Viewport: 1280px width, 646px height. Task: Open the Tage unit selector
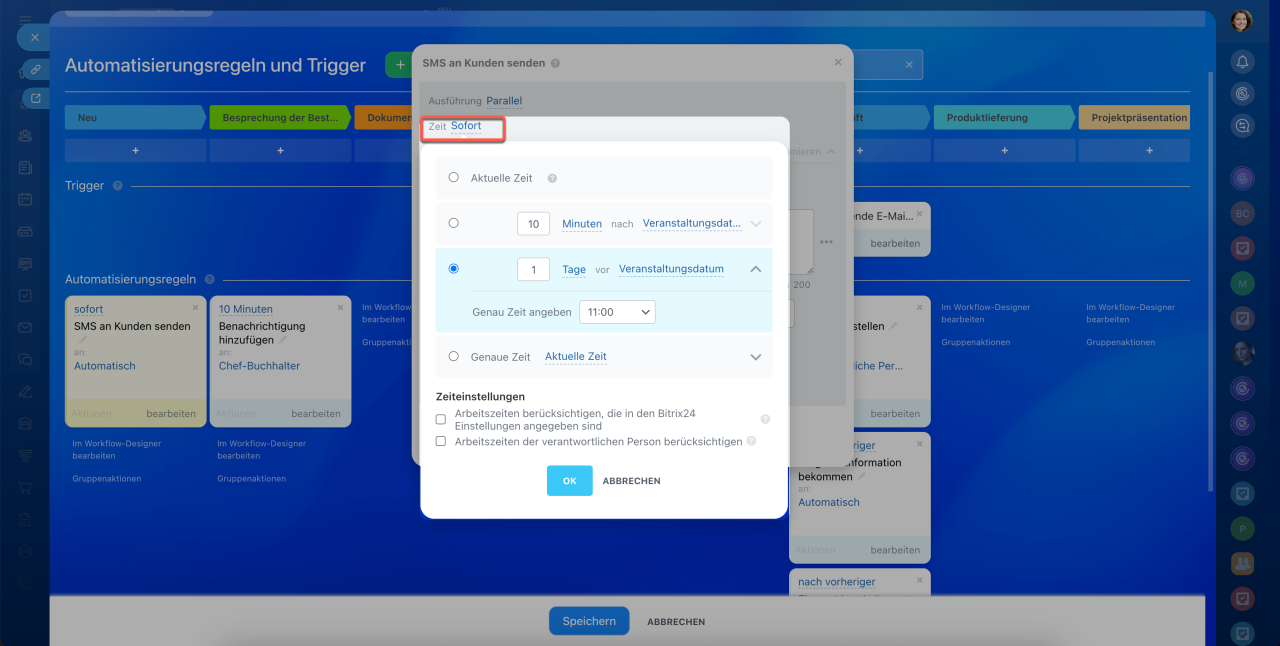pyautogui.click(x=574, y=270)
